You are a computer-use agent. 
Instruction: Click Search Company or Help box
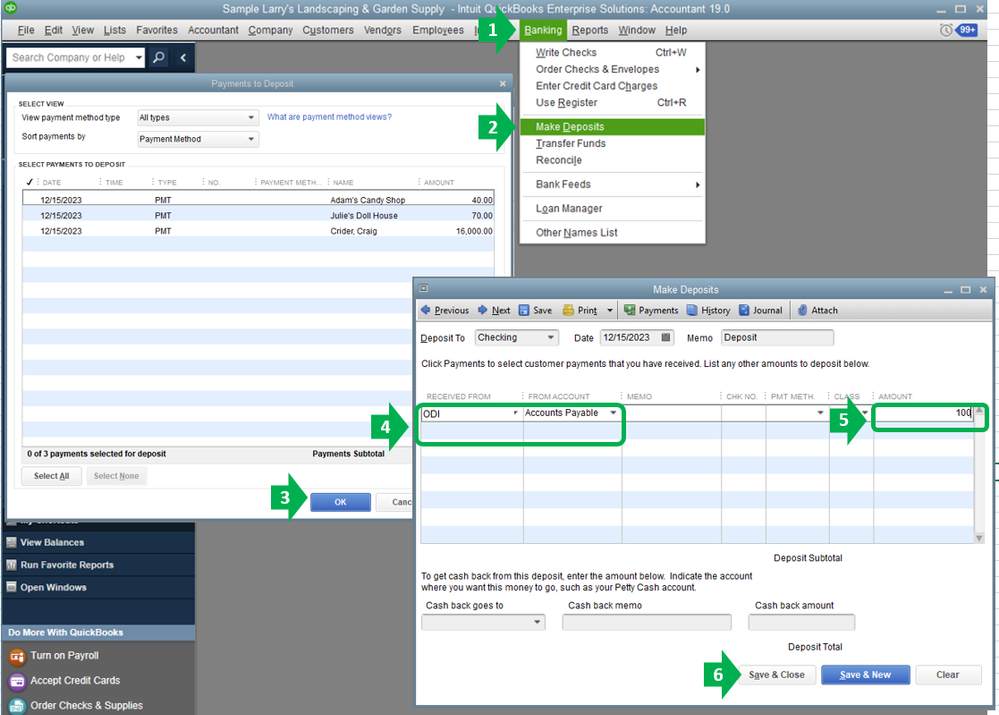coord(69,57)
